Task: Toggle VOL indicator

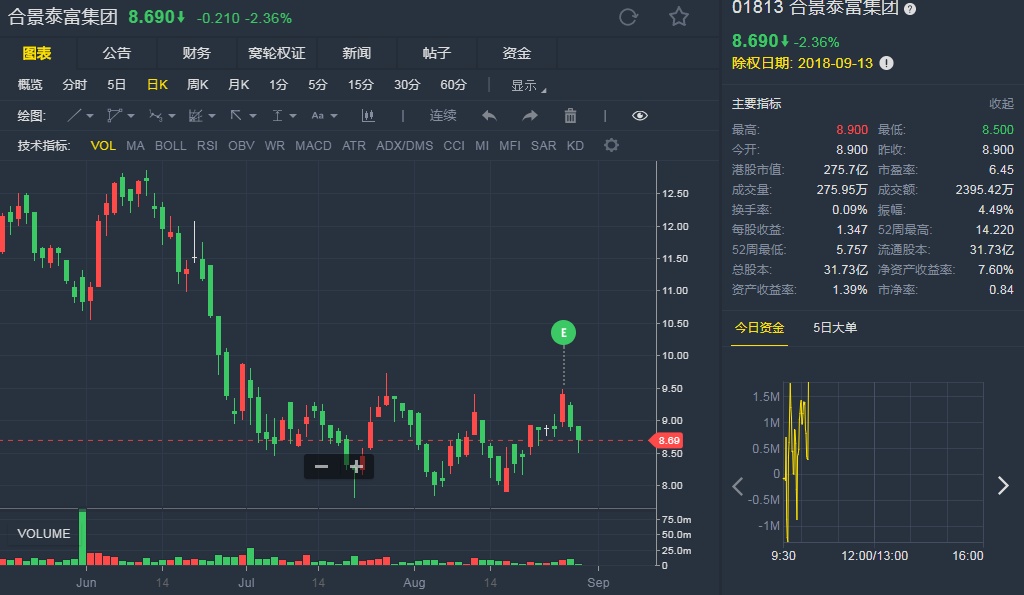Action: click(103, 146)
